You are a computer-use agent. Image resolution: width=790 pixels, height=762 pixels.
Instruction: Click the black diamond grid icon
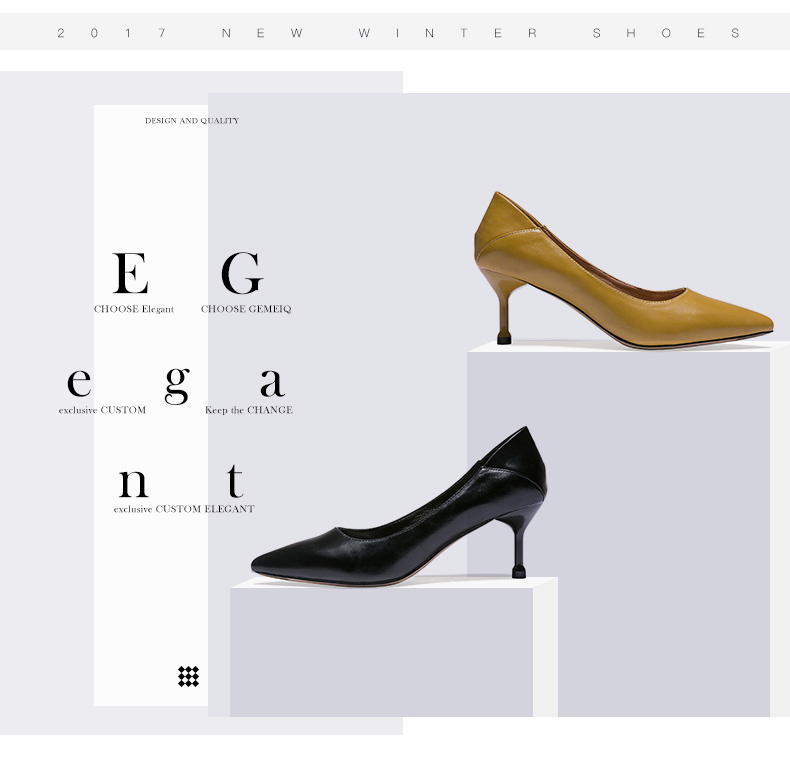click(188, 677)
